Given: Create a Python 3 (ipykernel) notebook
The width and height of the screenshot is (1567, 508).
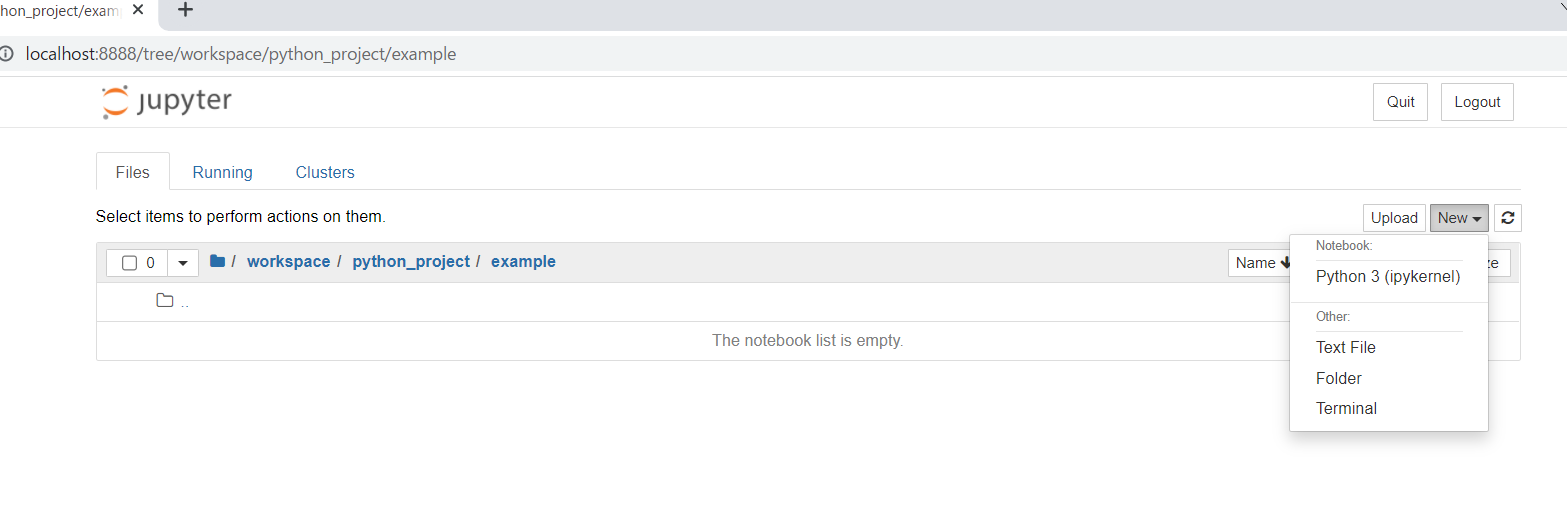Looking at the screenshot, I should pyautogui.click(x=1388, y=277).
